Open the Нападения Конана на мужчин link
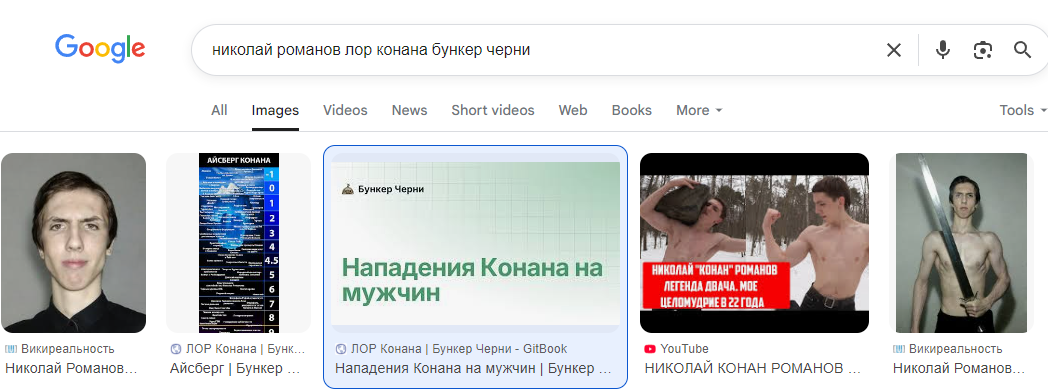This screenshot has height=390, width=1048. click(473, 368)
